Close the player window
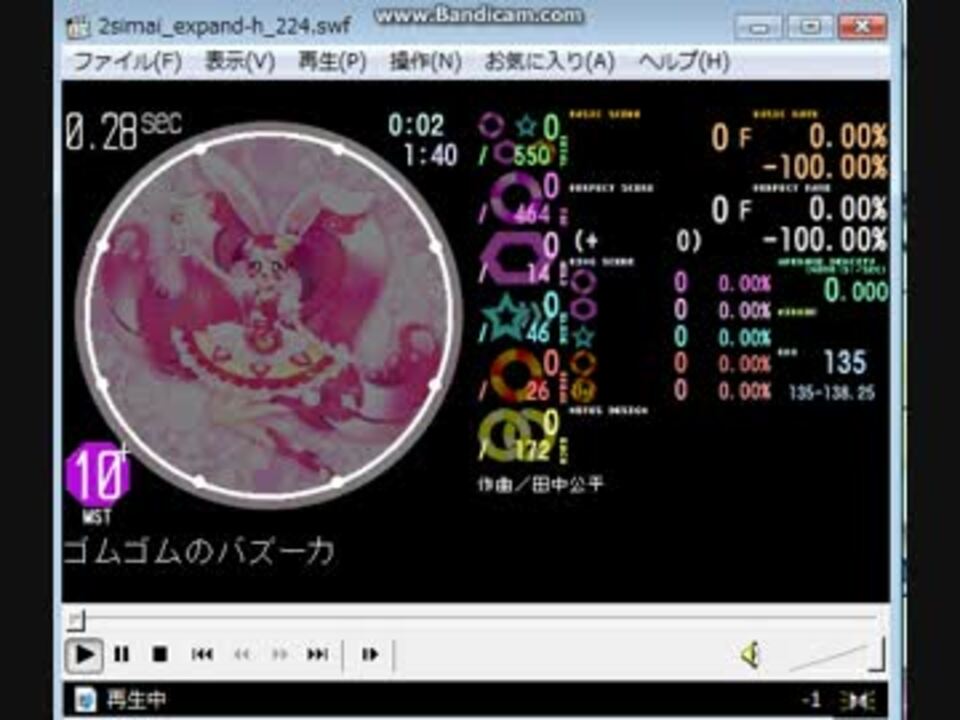This screenshot has height=720, width=960. [x=862, y=28]
